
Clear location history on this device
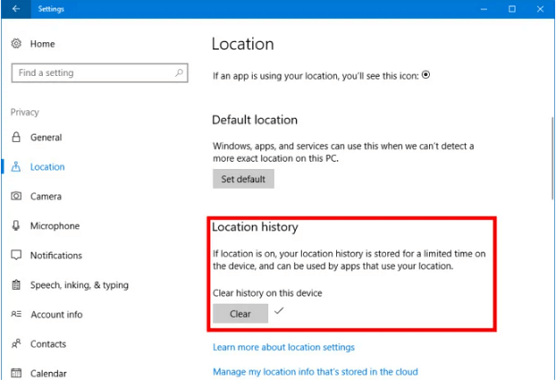240,314
